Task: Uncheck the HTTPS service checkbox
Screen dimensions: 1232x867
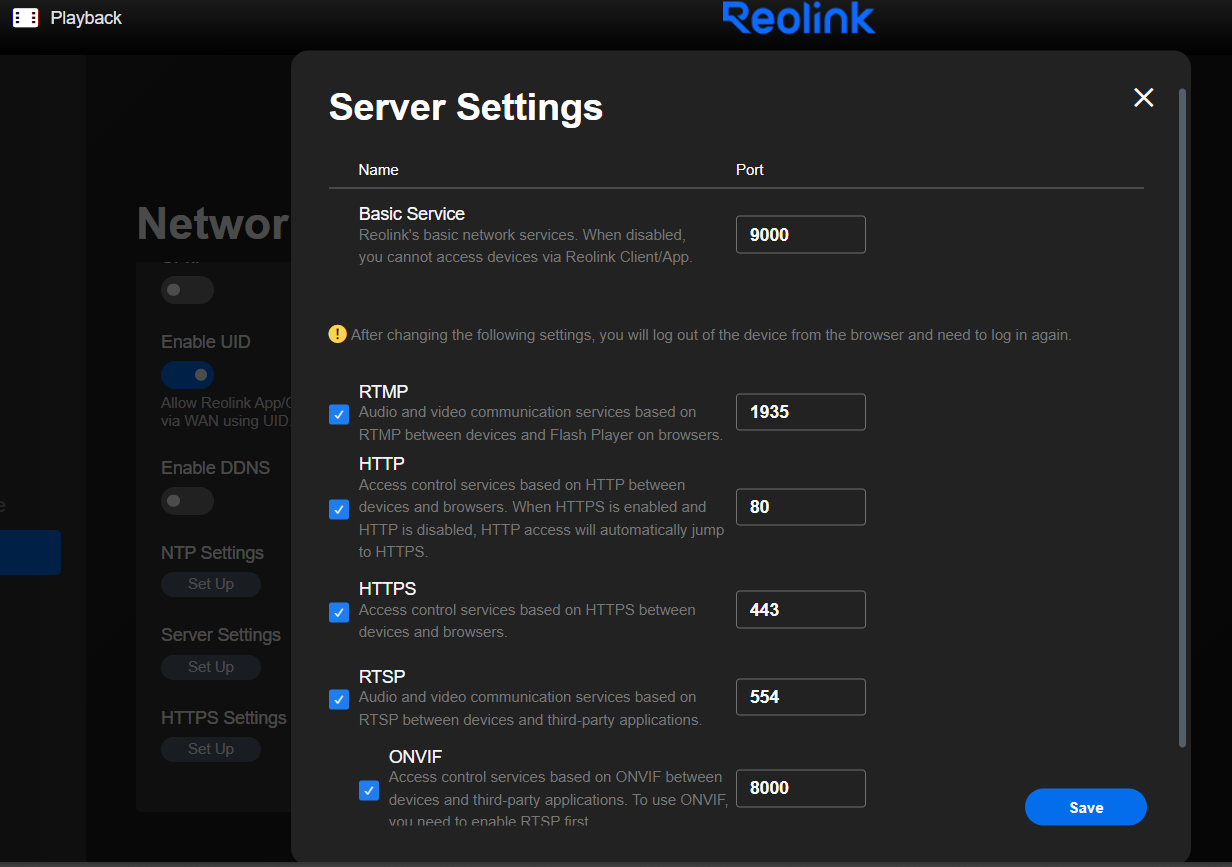Action: point(339,612)
